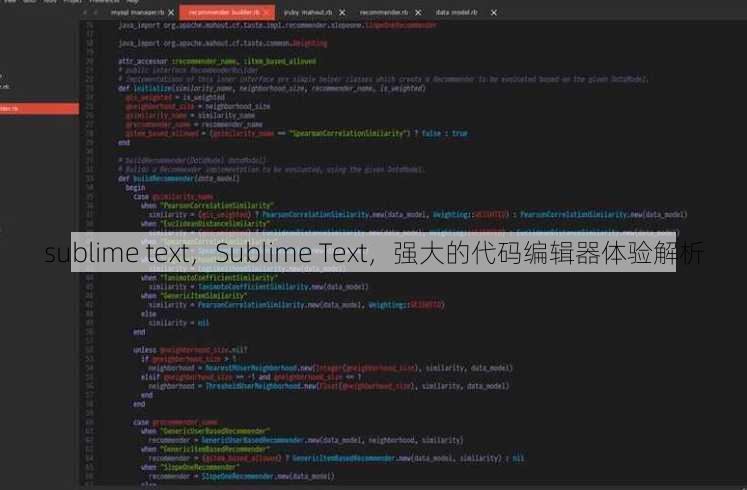This screenshot has height=490, width=747.
Task: Close the recommender_builder.rb tab
Action: click(267, 13)
